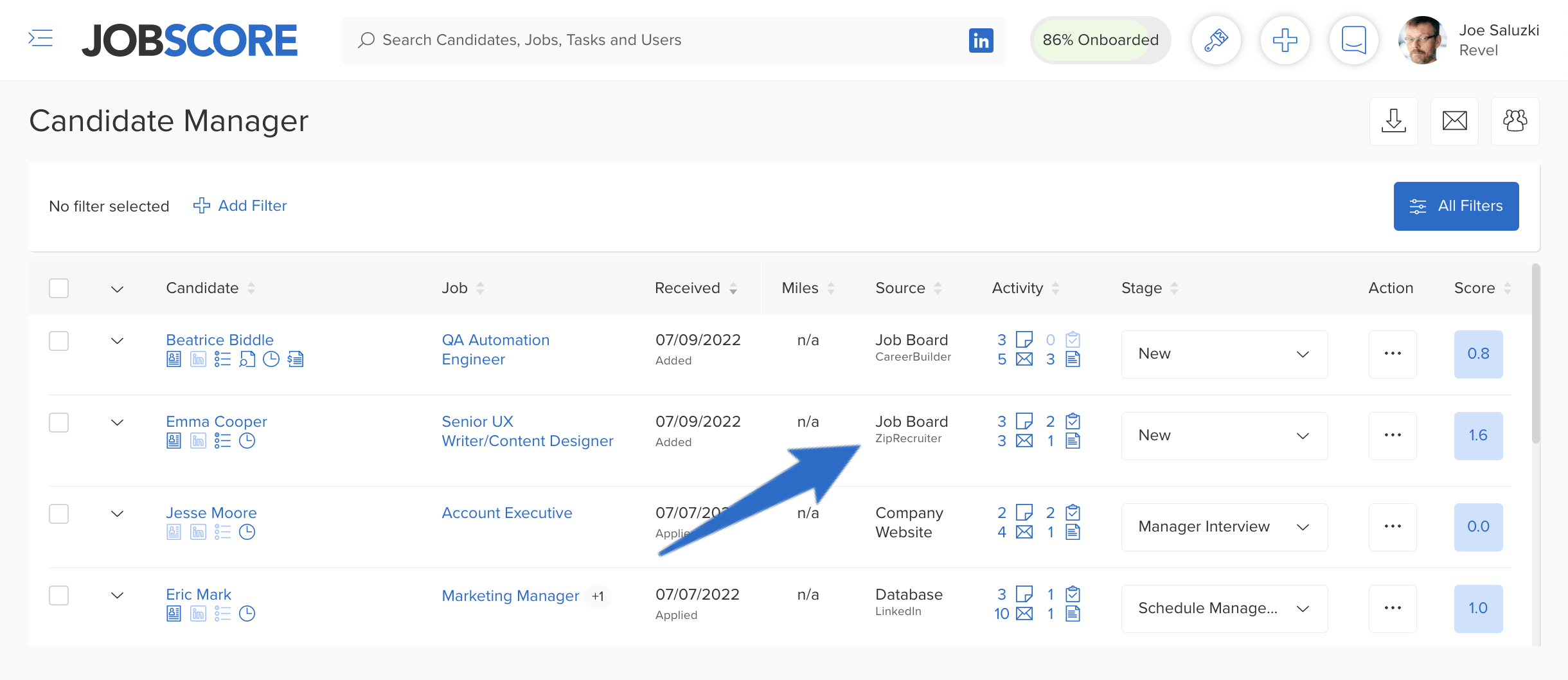This screenshot has height=680, width=1568.
Task: Click Jesse Moore's clock history icon
Action: click(247, 532)
